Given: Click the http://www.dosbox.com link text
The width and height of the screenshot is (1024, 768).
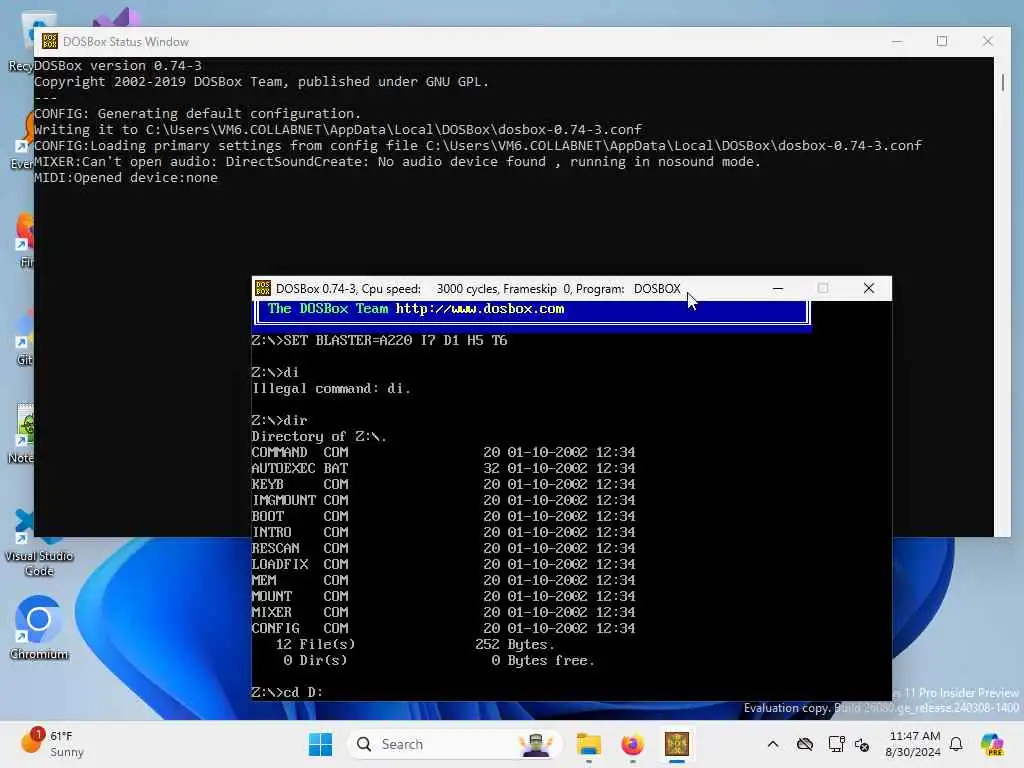Looking at the screenshot, I should click(480, 308).
